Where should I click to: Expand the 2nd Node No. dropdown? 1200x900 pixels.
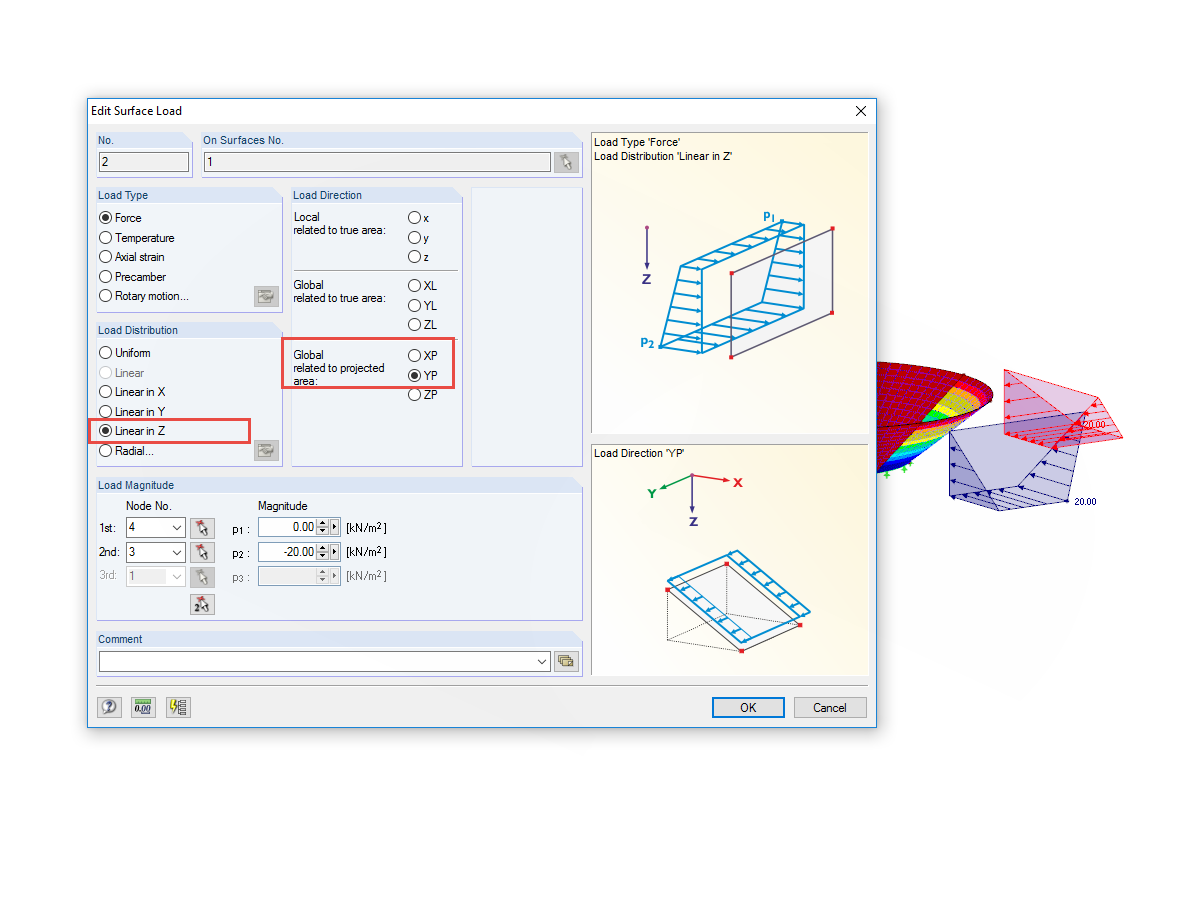click(178, 552)
